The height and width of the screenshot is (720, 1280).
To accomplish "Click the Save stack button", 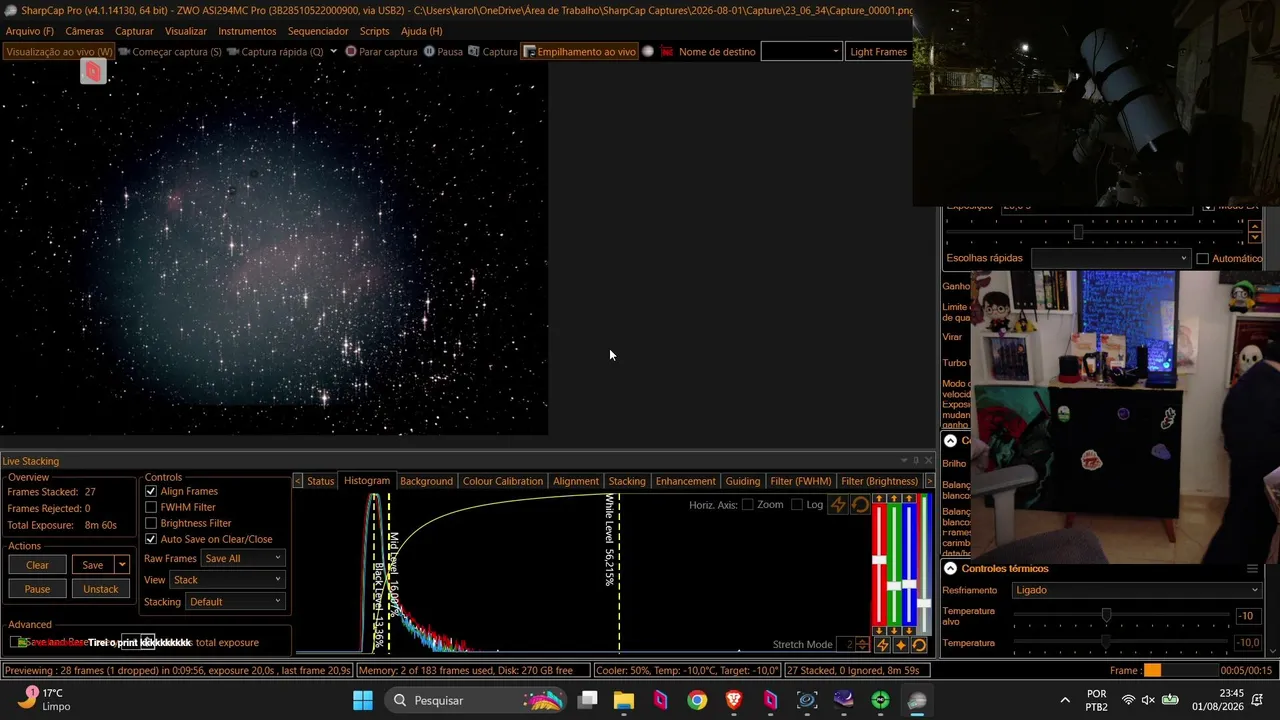I will (93, 565).
